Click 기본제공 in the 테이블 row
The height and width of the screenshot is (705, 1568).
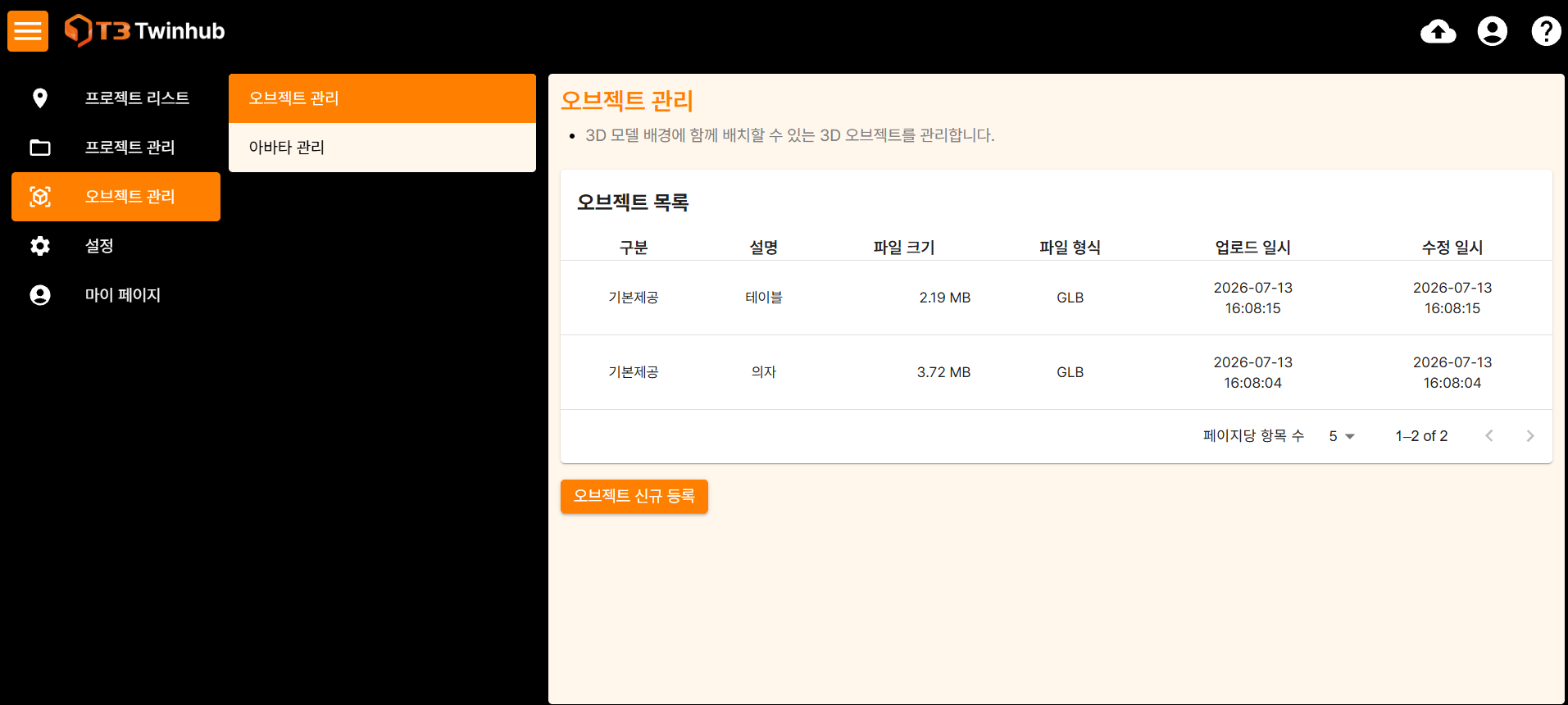point(634,298)
